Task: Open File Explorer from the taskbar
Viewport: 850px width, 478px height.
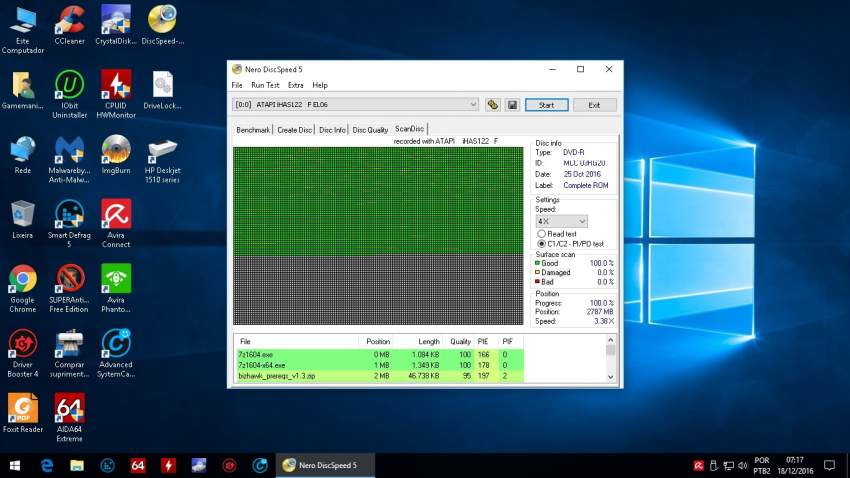Action: click(77, 465)
